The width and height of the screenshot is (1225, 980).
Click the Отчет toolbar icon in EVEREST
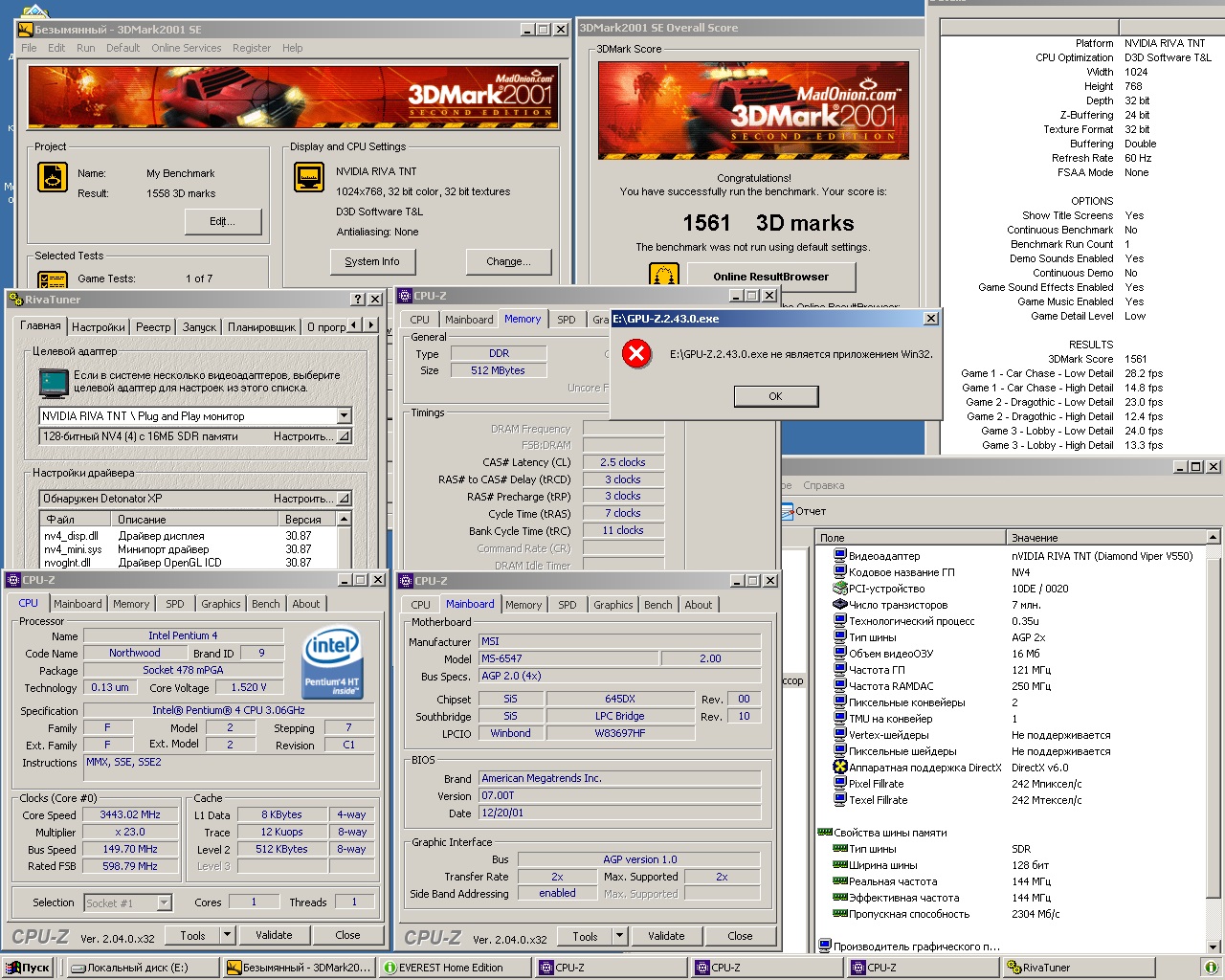[788, 511]
